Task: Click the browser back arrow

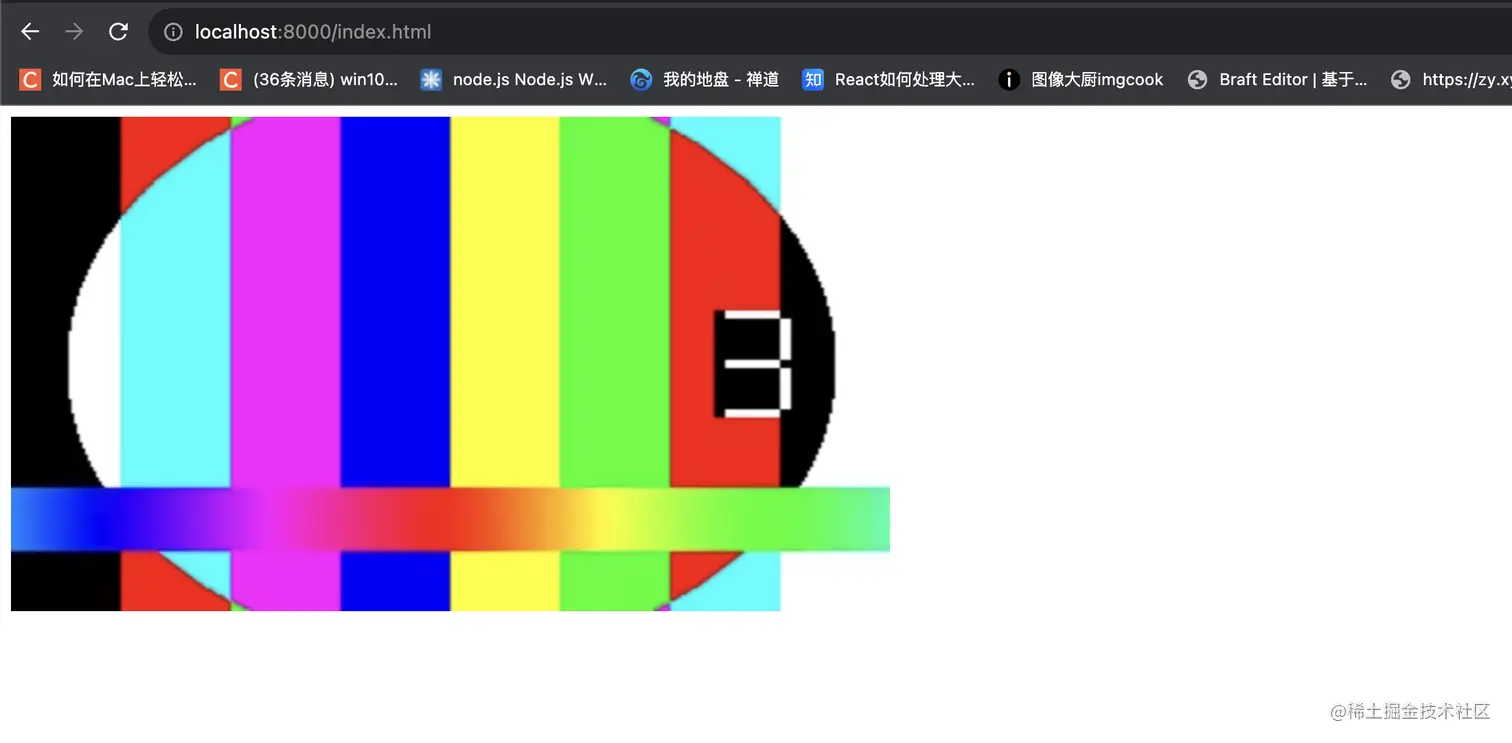Action: pyautogui.click(x=29, y=31)
